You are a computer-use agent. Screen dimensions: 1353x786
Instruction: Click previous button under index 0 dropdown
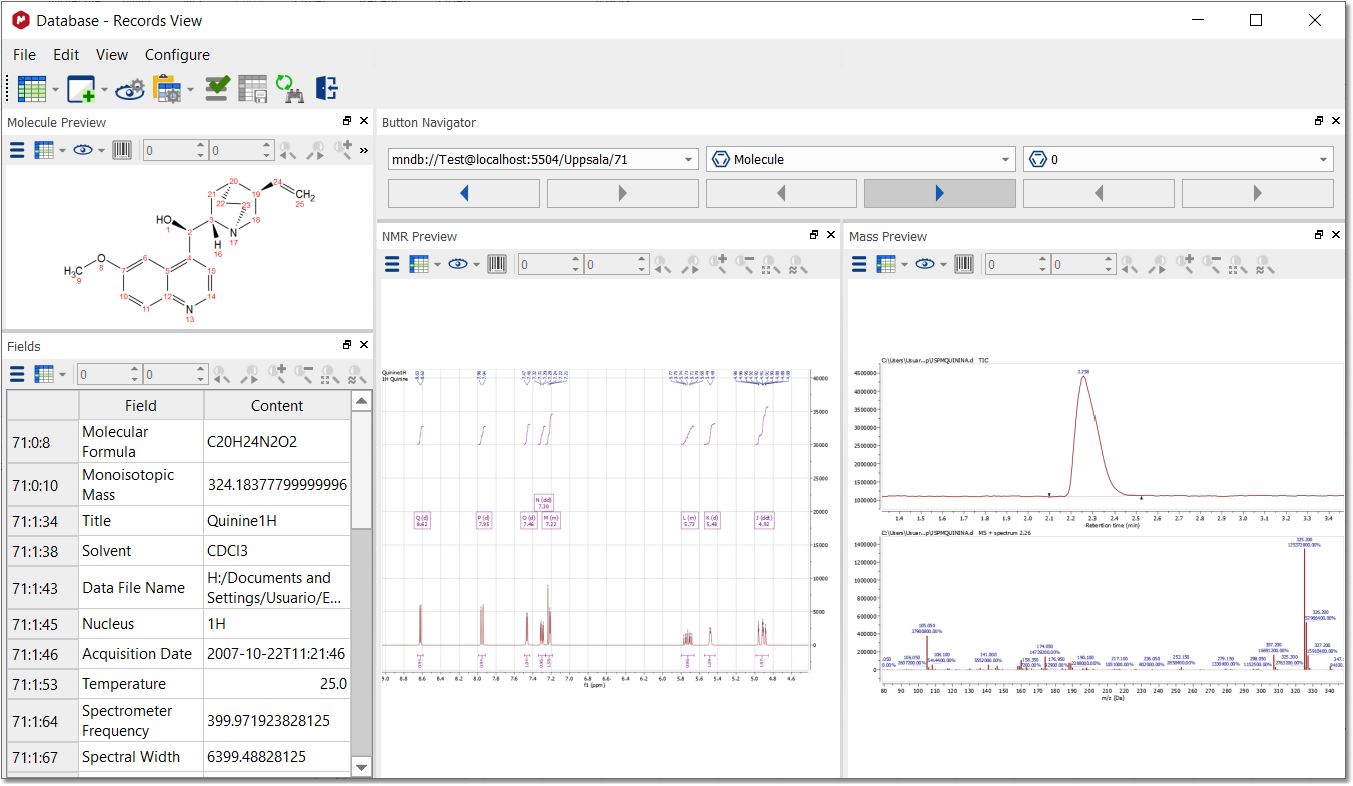pos(1099,193)
